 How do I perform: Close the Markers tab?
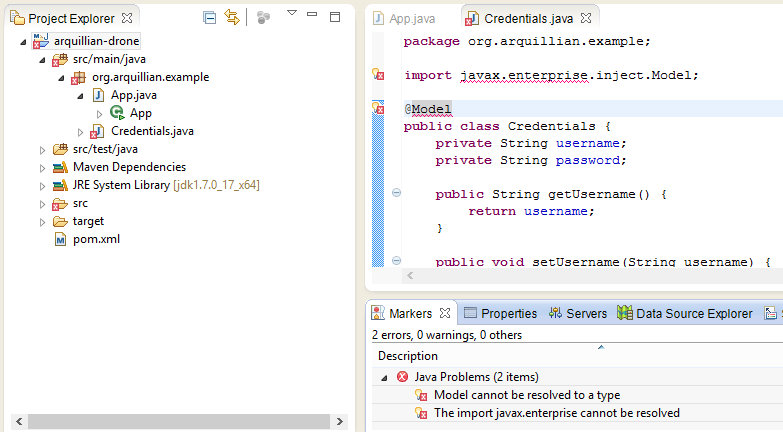tap(445, 313)
